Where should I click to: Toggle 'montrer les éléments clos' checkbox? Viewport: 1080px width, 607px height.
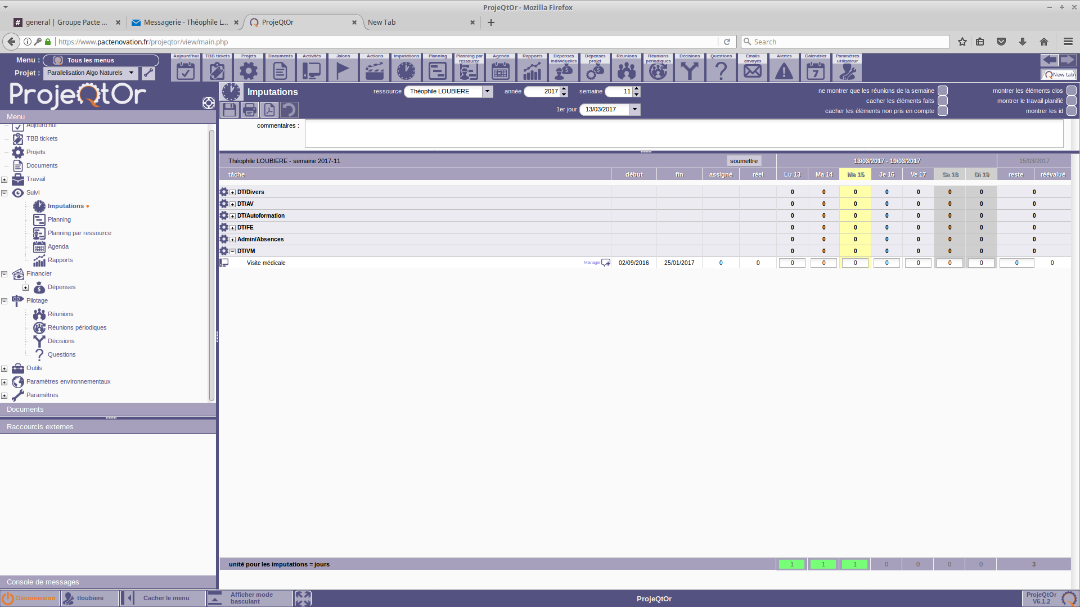pos(1071,91)
